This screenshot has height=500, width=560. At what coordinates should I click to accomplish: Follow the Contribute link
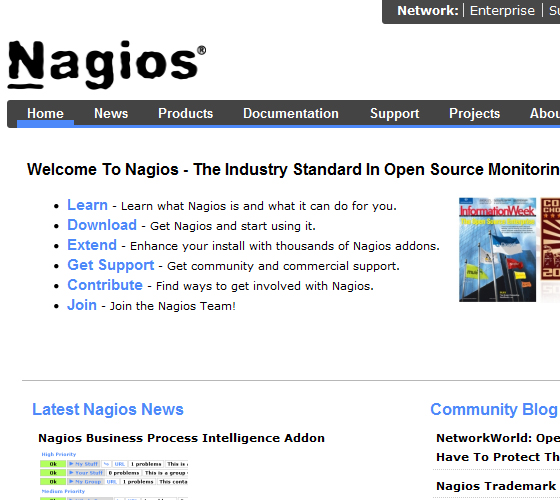[105, 285]
